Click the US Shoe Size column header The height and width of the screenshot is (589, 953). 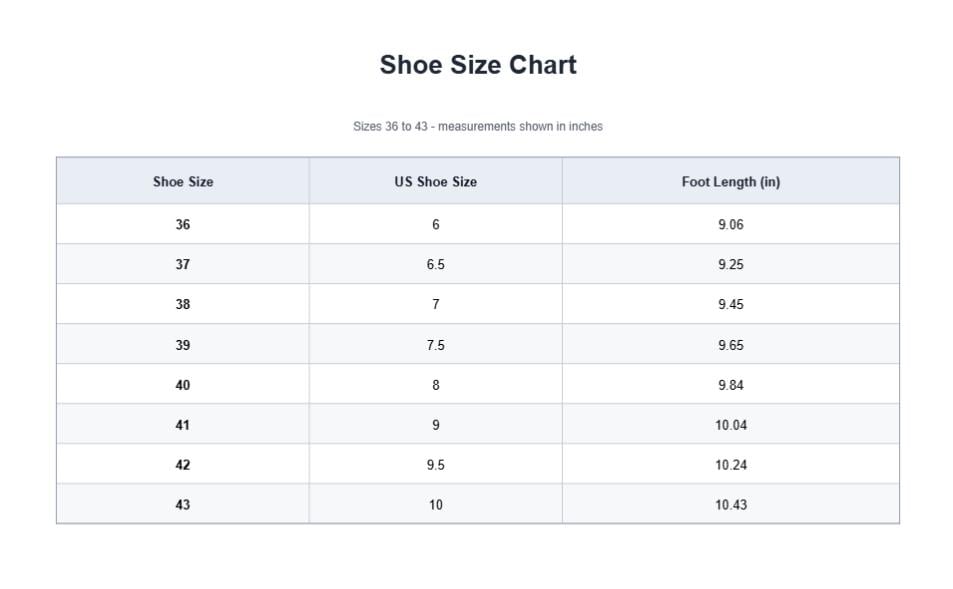(436, 181)
